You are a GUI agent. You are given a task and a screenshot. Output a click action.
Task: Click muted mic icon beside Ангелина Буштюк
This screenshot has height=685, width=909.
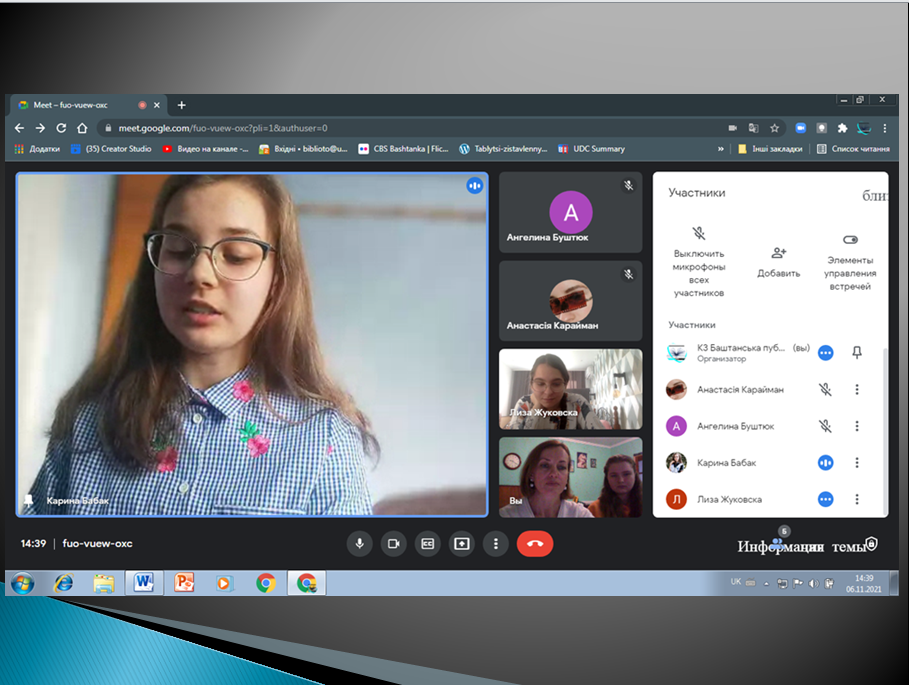click(x=825, y=426)
